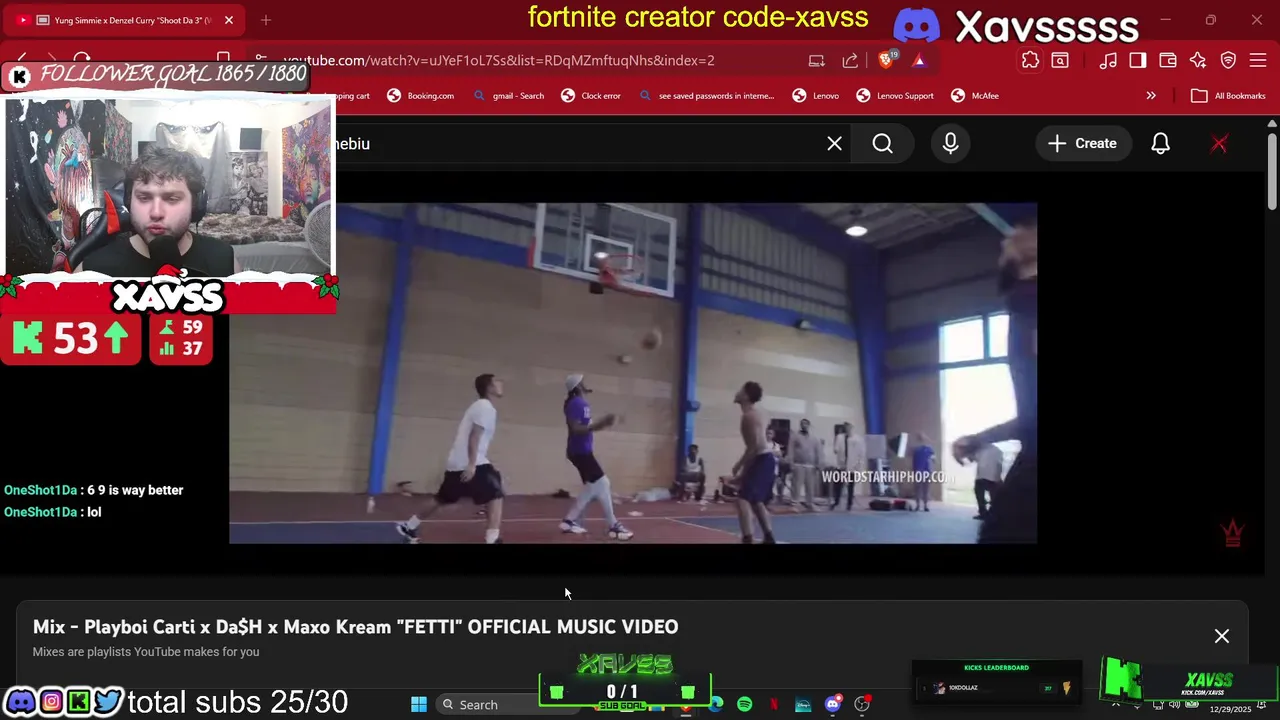The width and height of the screenshot is (1280, 720).
Task: Open the Windows Start menu
Action: pos(419,705)
